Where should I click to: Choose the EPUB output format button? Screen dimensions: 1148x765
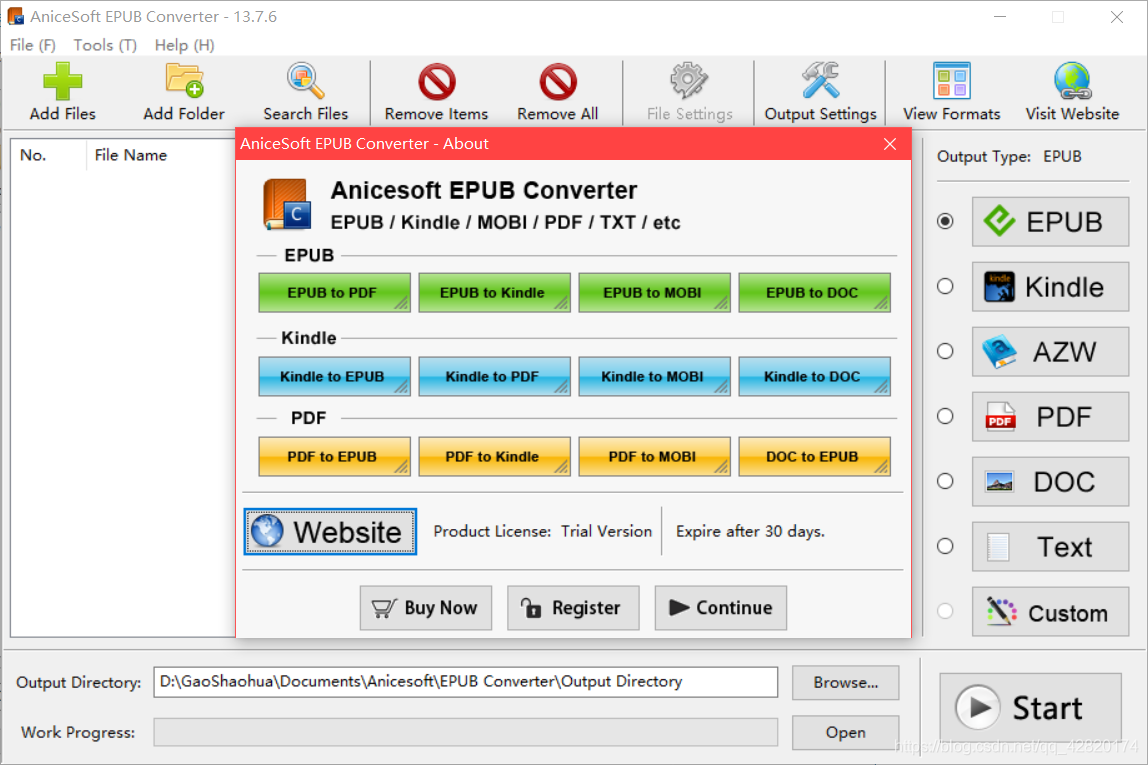pyautogui.click(x=1050, y=222)
